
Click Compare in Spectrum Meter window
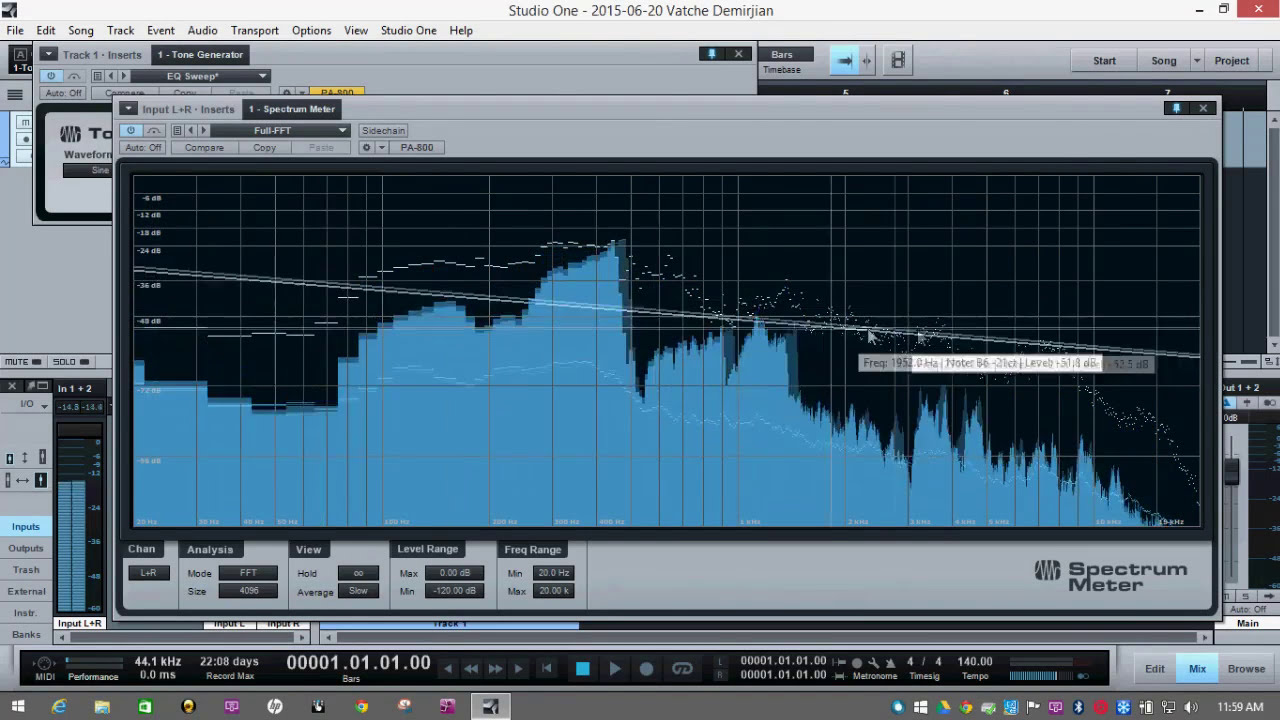coord(204,147)
